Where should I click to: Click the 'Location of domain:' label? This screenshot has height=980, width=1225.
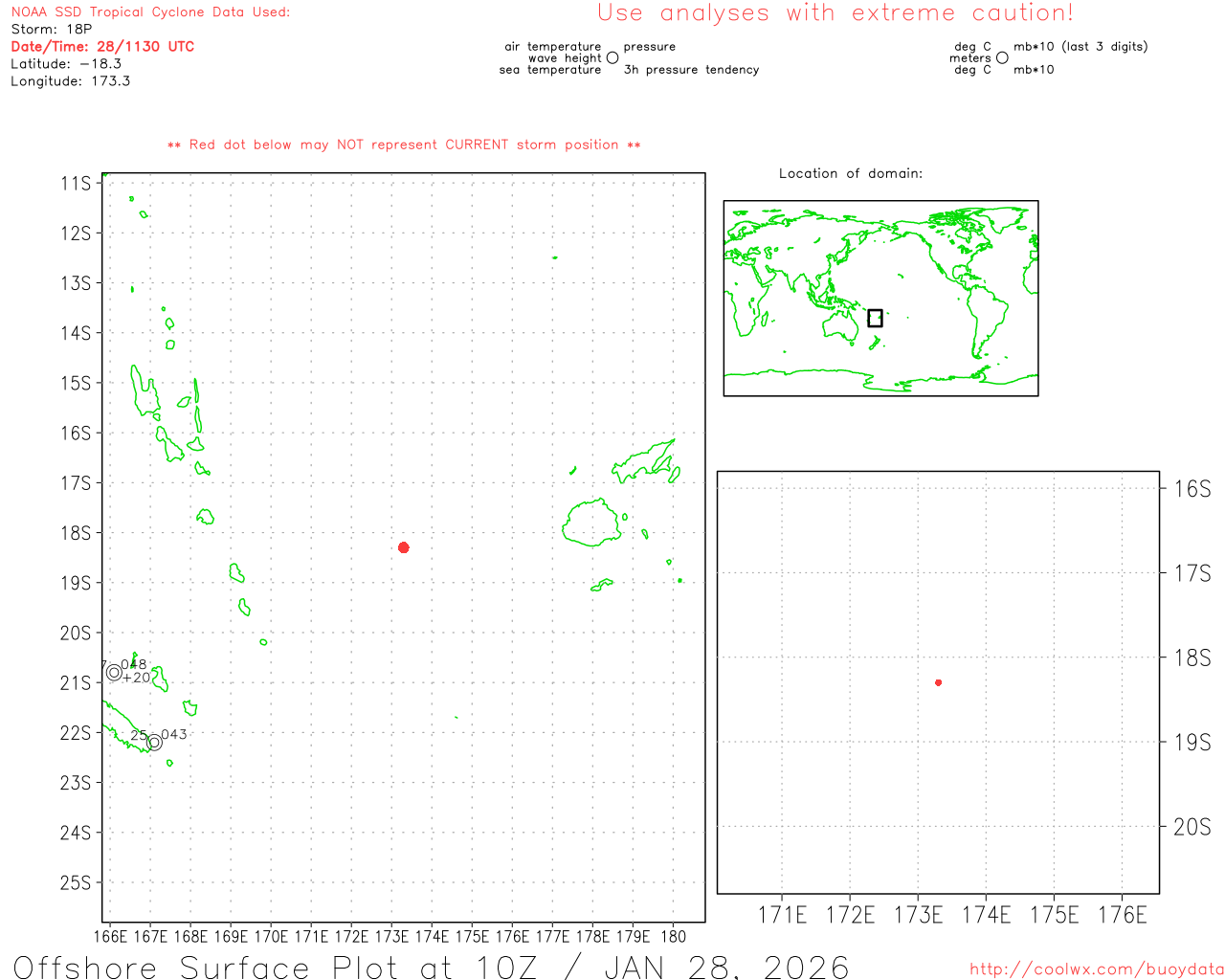[850, 174]
